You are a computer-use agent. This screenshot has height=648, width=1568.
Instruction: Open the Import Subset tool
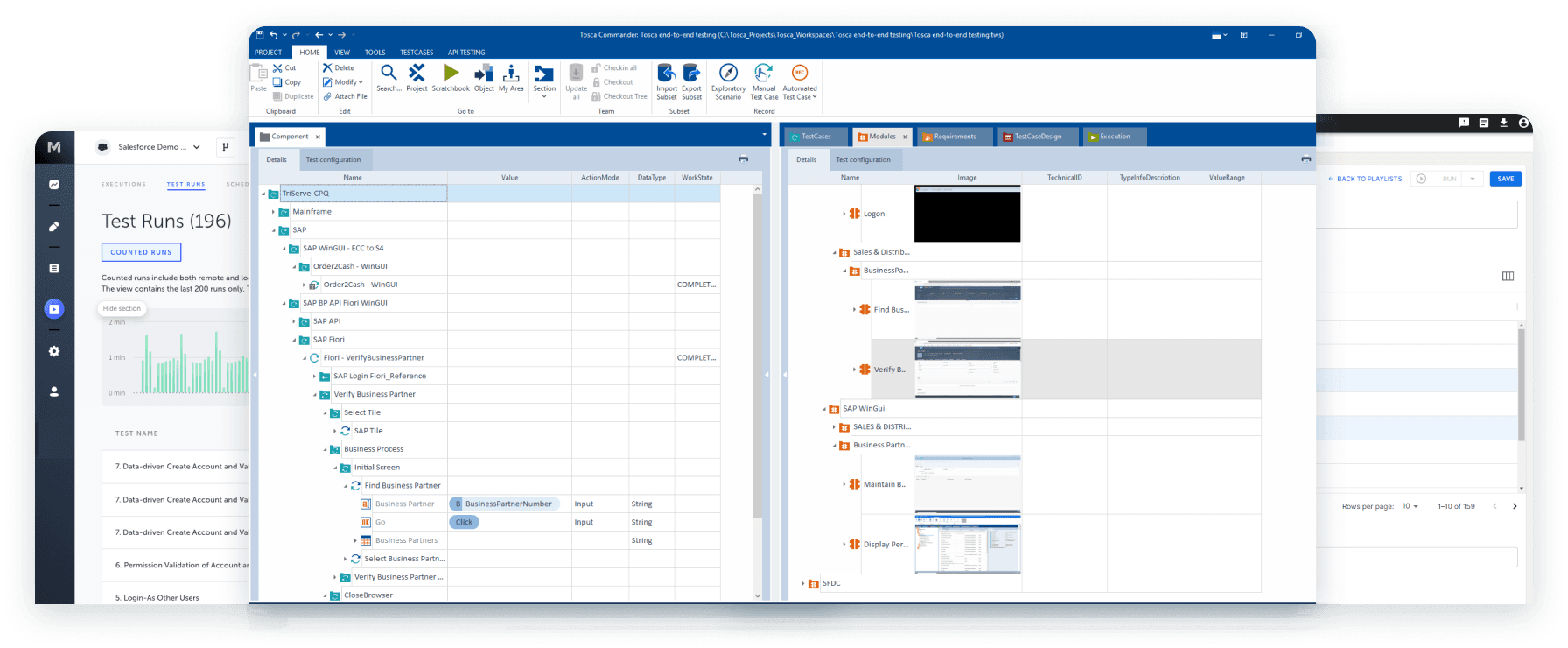pos(667,81)
